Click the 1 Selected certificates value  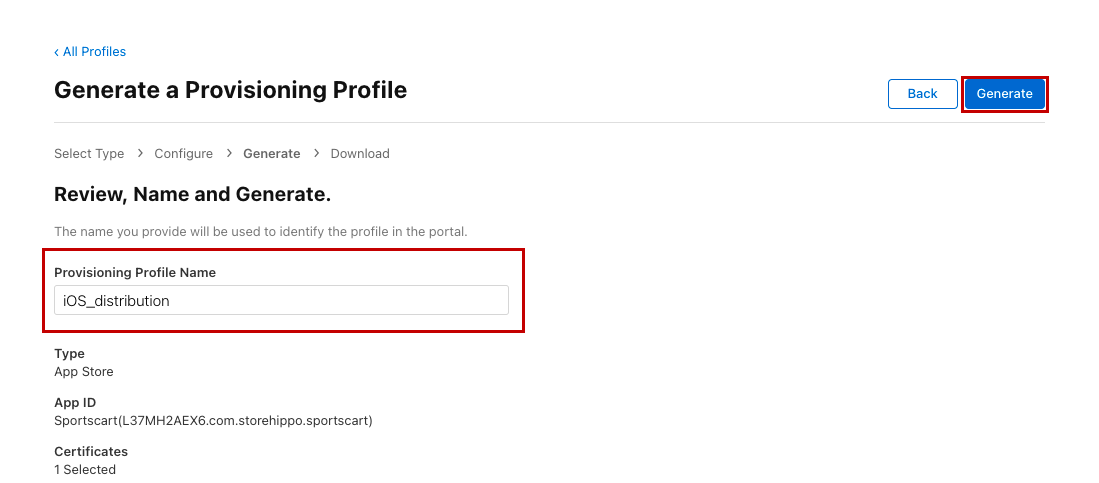point(85,470)
